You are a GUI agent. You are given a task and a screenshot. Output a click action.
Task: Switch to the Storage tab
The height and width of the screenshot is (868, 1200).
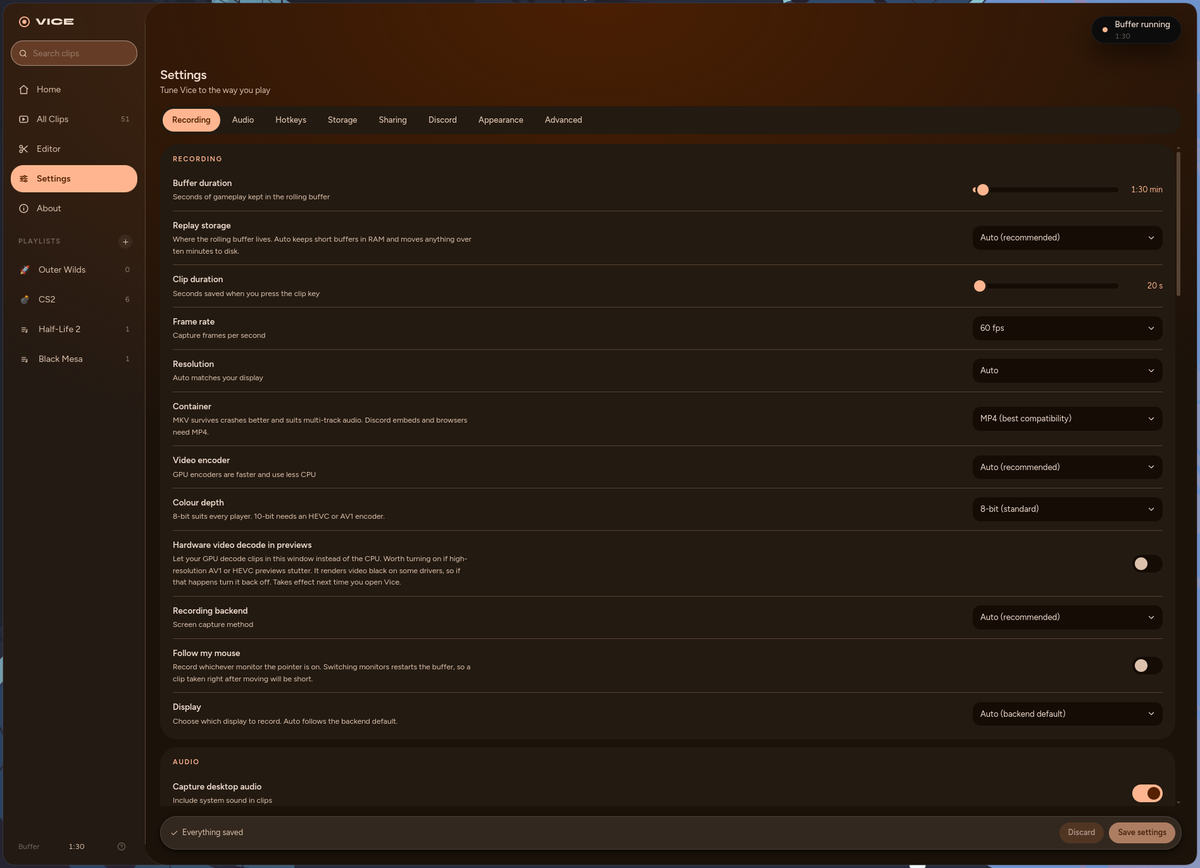click(x=342, y=120)
